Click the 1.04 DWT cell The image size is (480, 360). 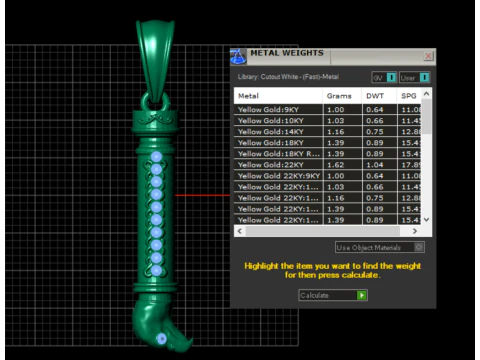pyautogui.click(x=379, y=165)
